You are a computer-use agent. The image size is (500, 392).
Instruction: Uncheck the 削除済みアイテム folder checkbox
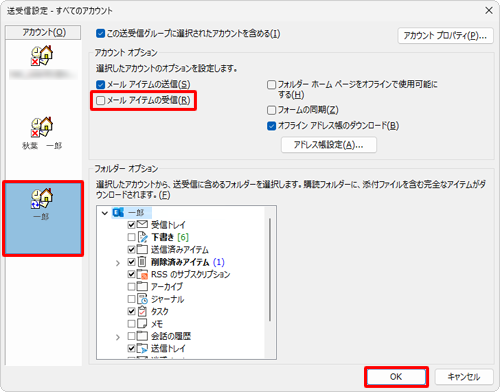131,262
